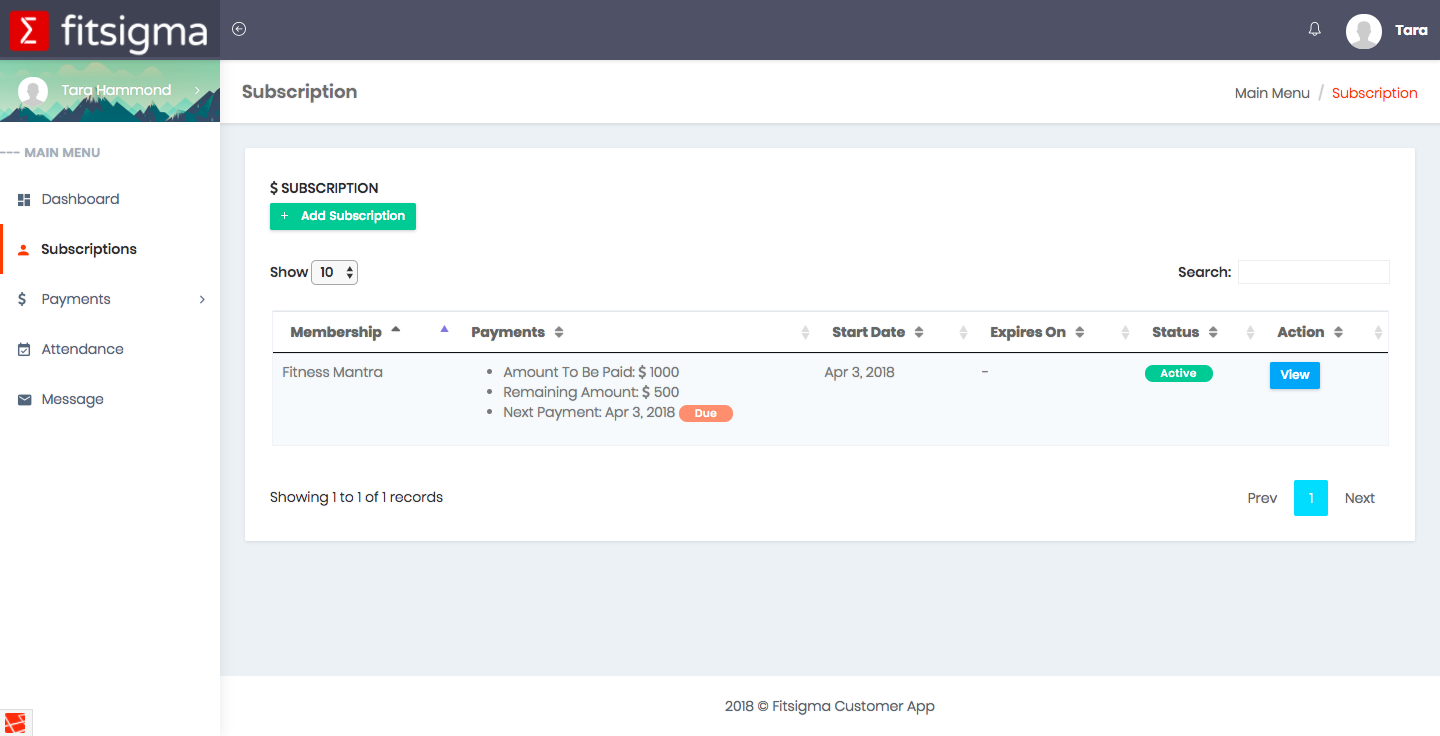Open the Tara user avatar in top bar
The height and width of the screenshot is (736, 1440).
click(1364, 31)
